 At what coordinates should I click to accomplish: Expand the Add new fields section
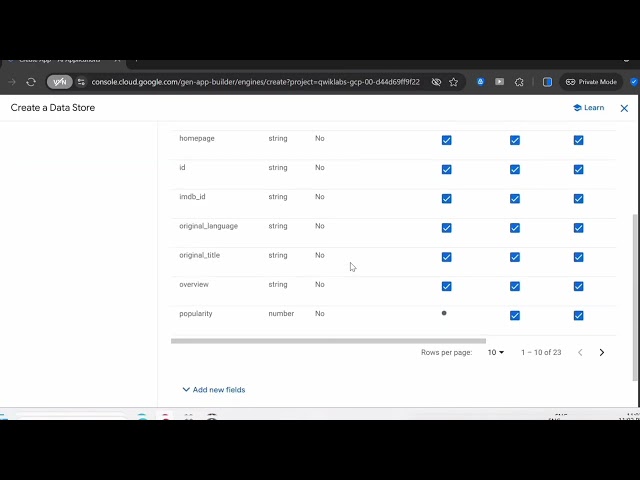pos(213,390)
